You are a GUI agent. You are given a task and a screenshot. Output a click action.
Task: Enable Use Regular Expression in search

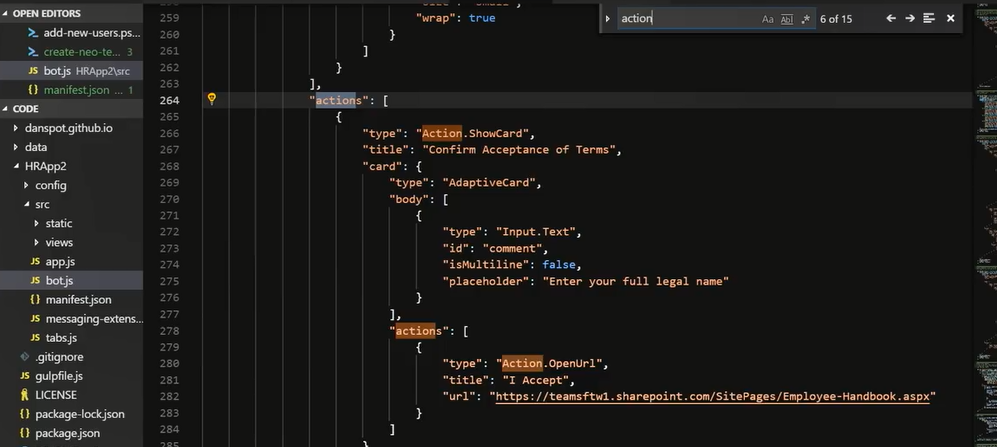point(805,19)
